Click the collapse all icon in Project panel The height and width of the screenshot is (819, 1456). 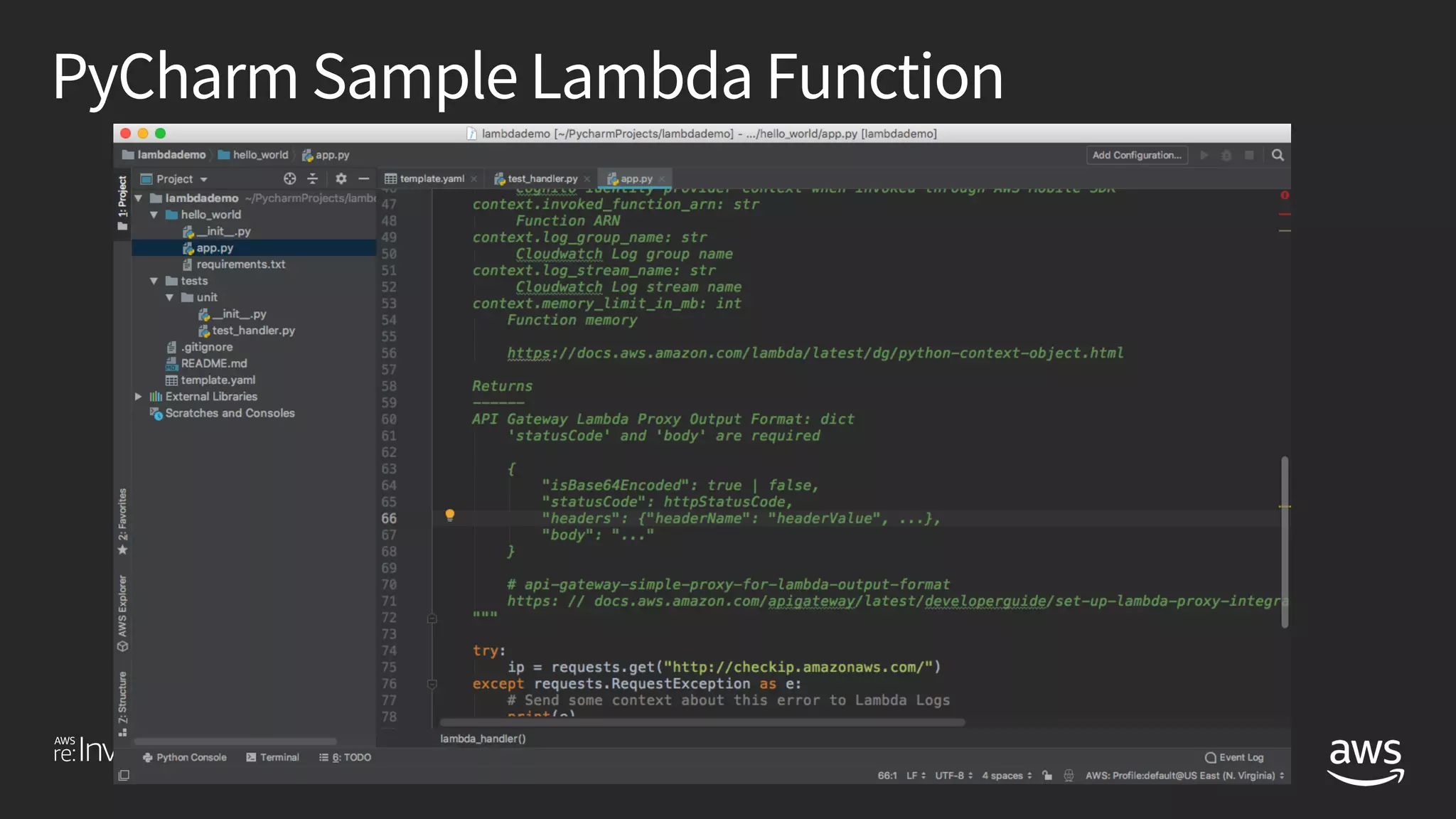[x=312, y=178]
